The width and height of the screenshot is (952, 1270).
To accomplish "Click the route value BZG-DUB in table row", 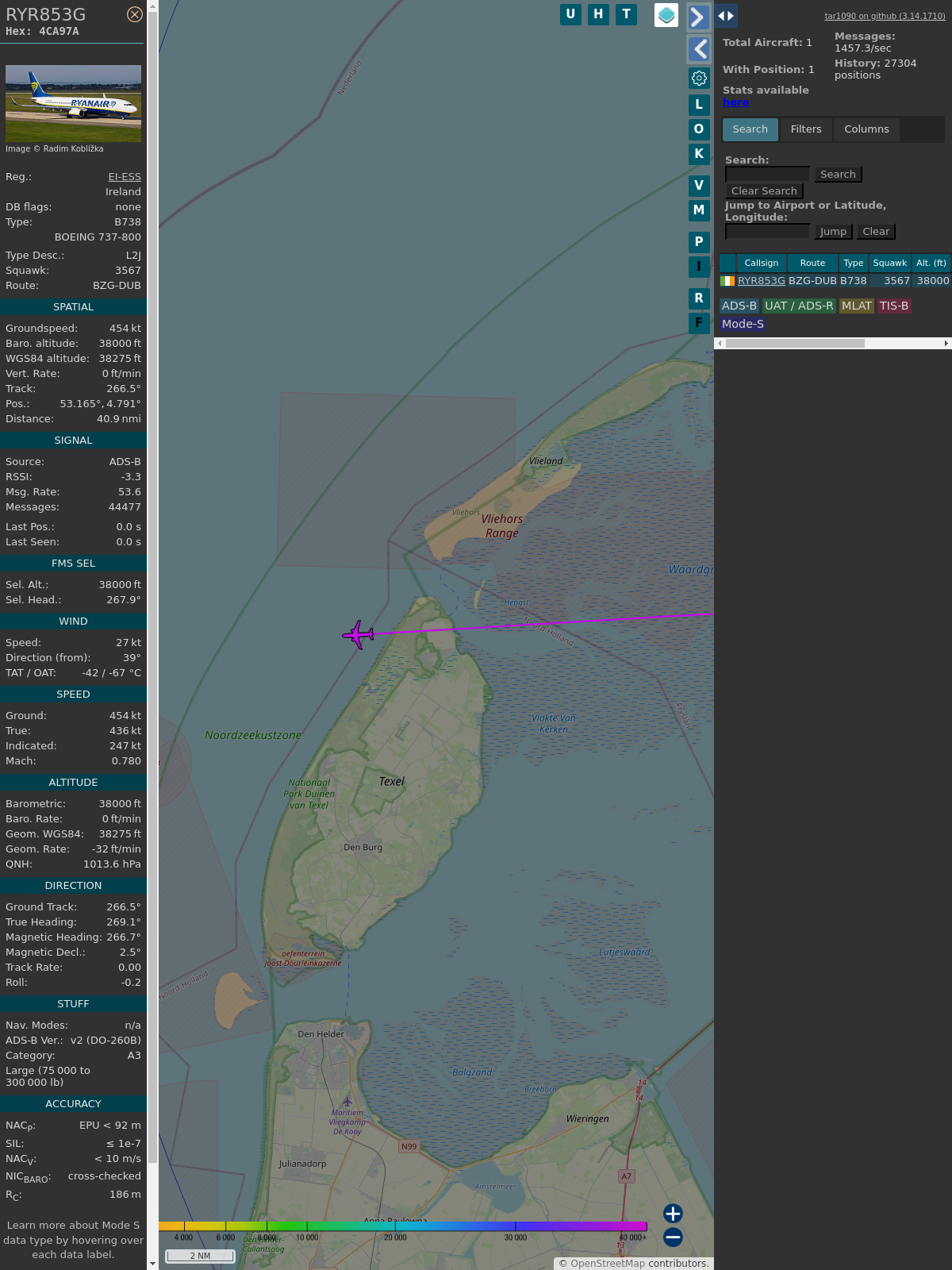I will coord(812,281).
